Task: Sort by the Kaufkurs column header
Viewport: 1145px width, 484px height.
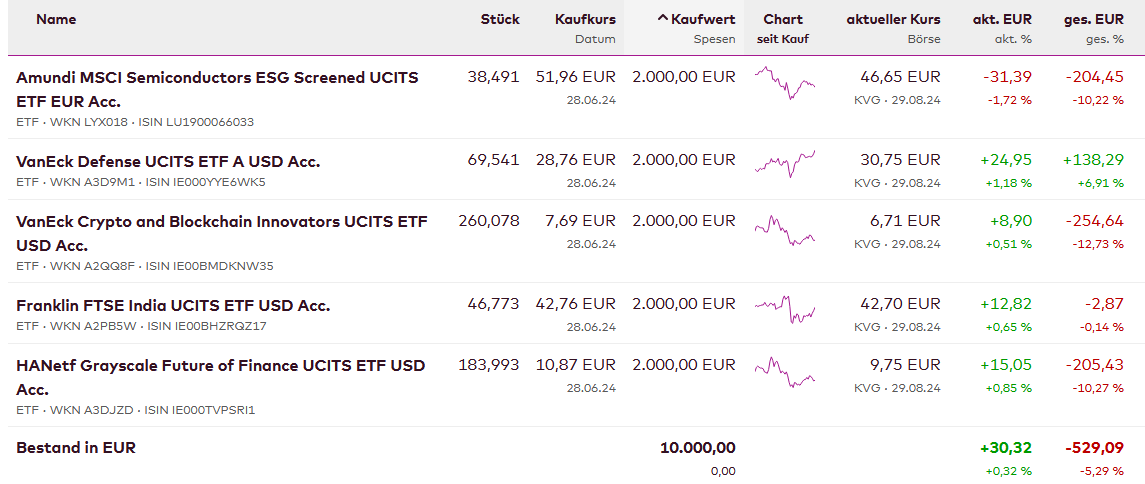Action: coord(585,19)
